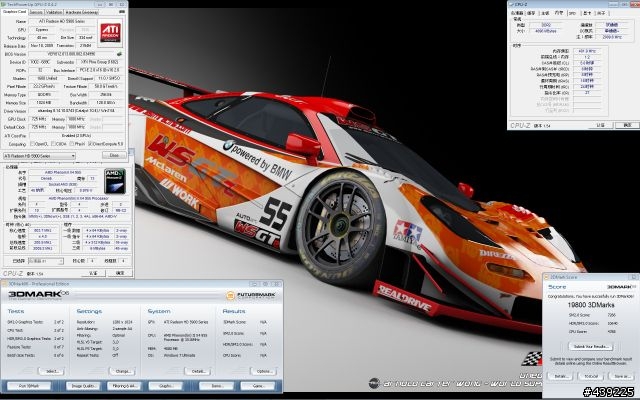Viewport: 640px width, 400px height.
Task: Open the processor selection dropdown in left CPU-Z
Action: click(x=46, y=261)
